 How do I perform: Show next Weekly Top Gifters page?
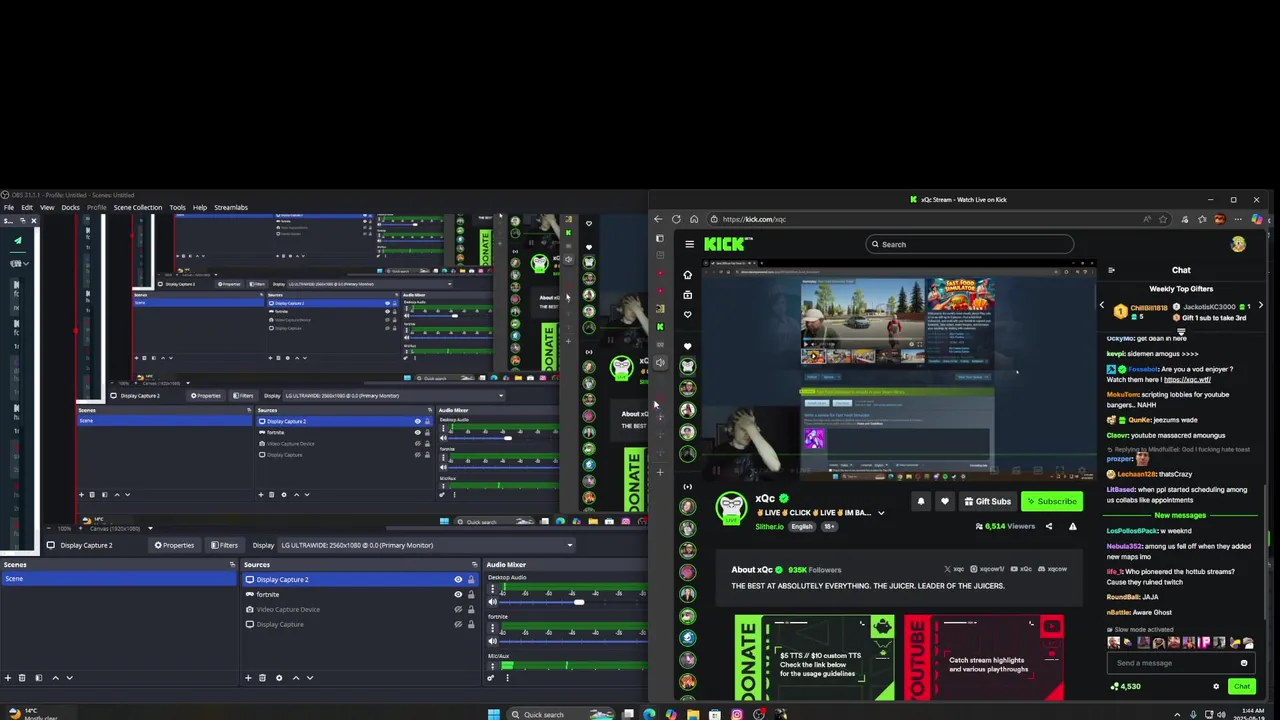(1260, 306)
